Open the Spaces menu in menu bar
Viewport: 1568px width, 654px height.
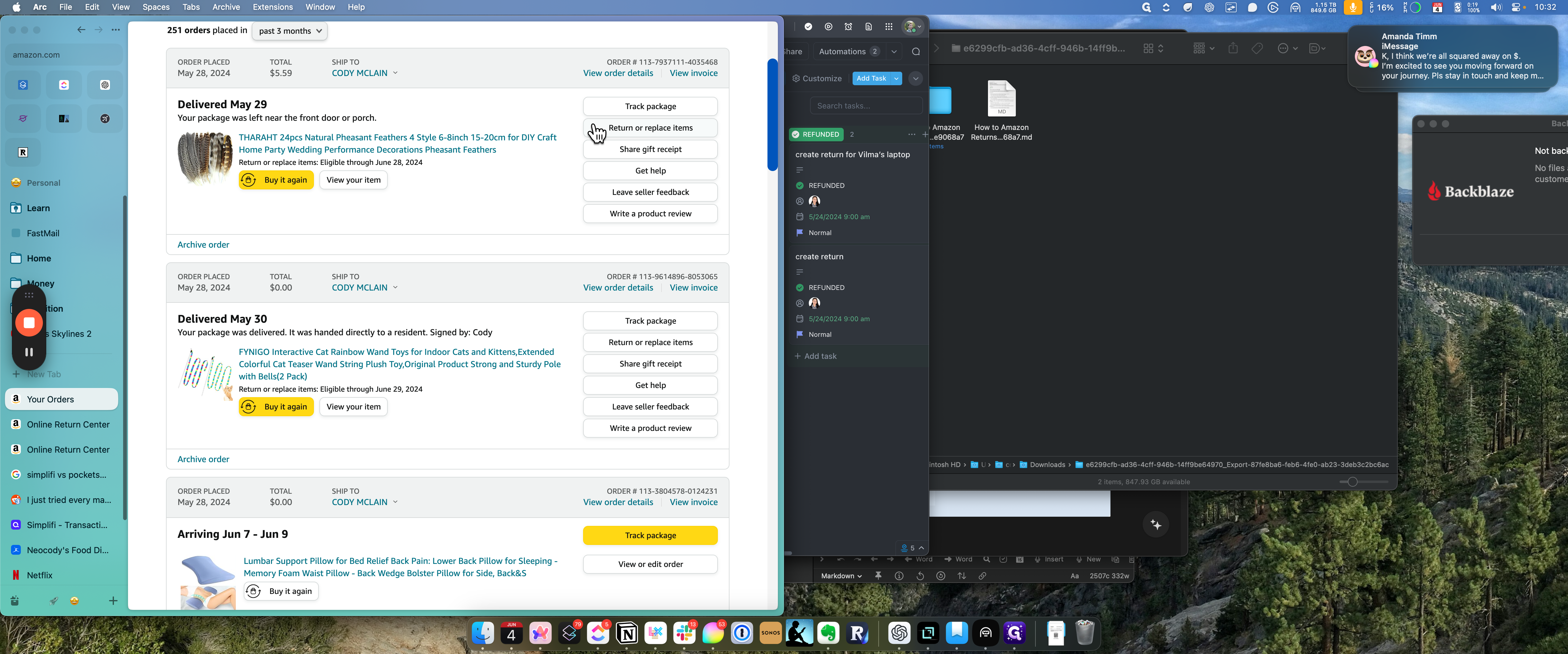156,7
